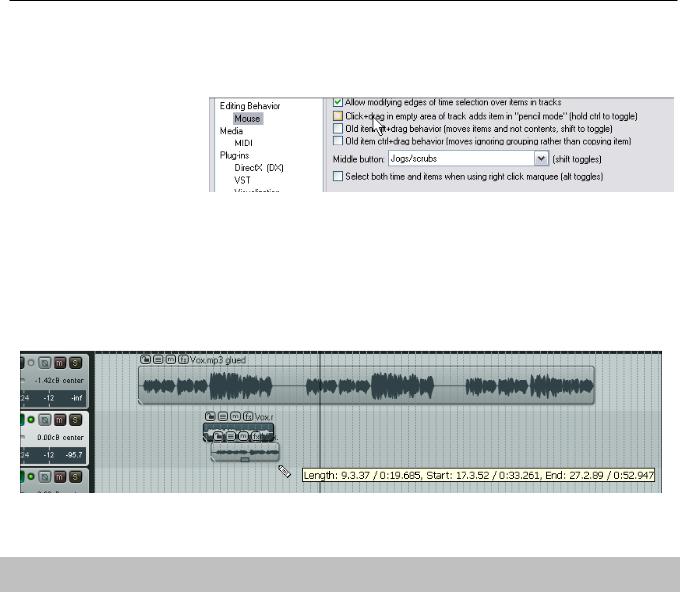Viewport: 680px width, 592px height.
Task: Click the -95.7 meter peak value
Action: 74,455
